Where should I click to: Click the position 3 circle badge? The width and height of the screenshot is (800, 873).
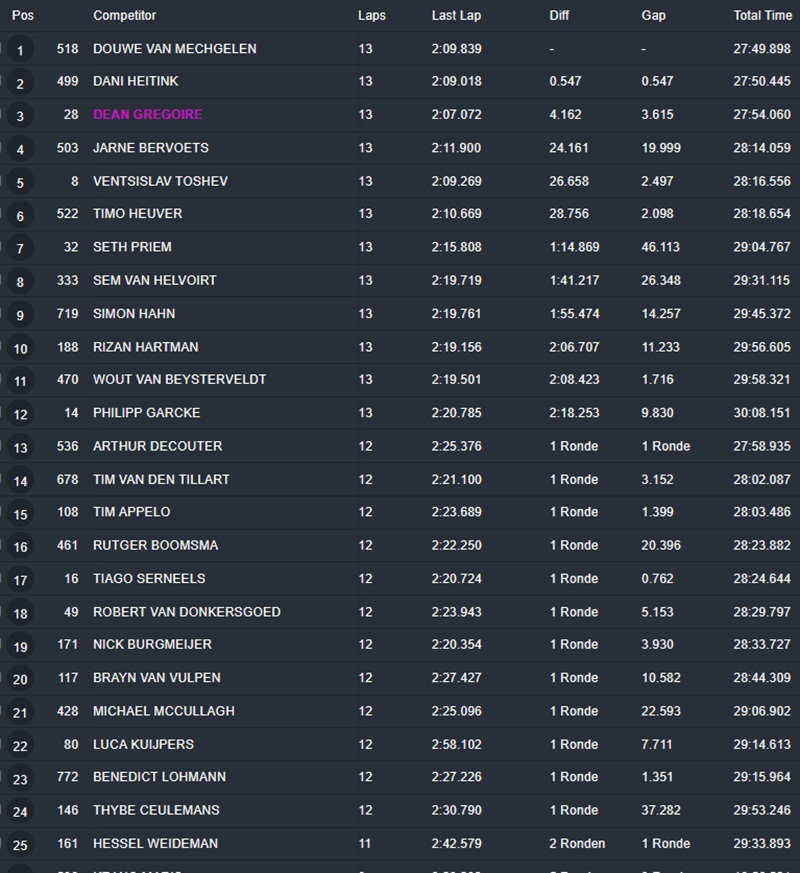coord(20,116)
